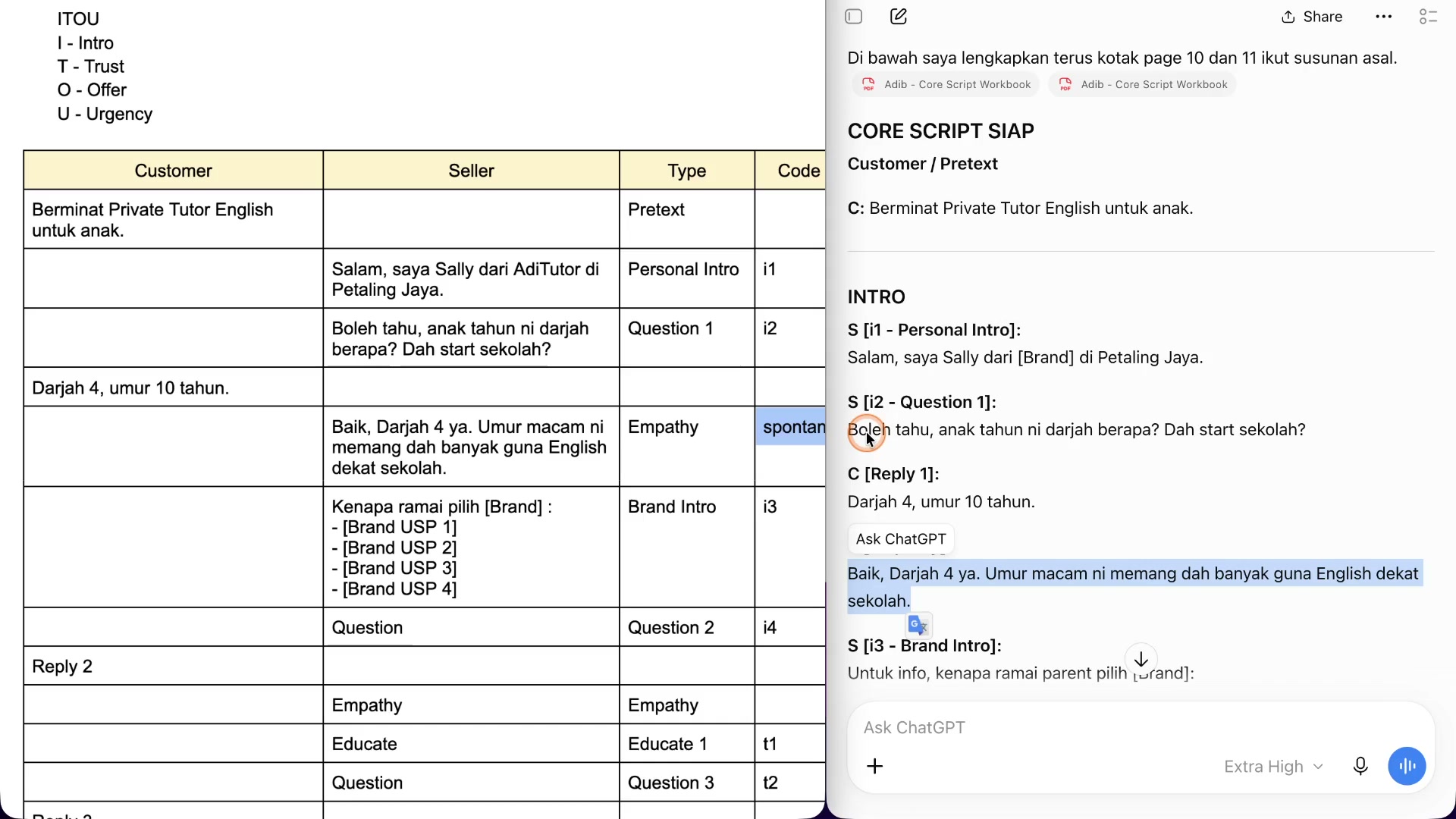The image size is (1456, 819).
Task: Click the i4 code cell
Action: click(790, 627)
